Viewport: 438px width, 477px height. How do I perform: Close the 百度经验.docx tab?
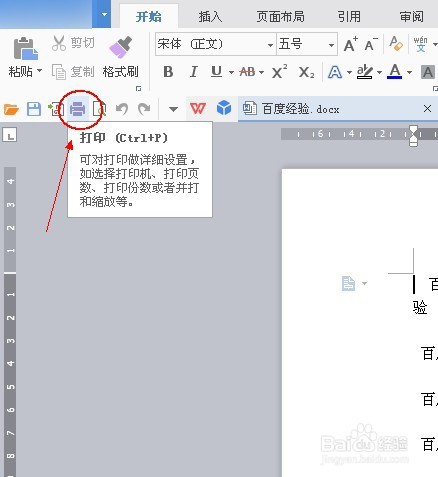point(427,108)
